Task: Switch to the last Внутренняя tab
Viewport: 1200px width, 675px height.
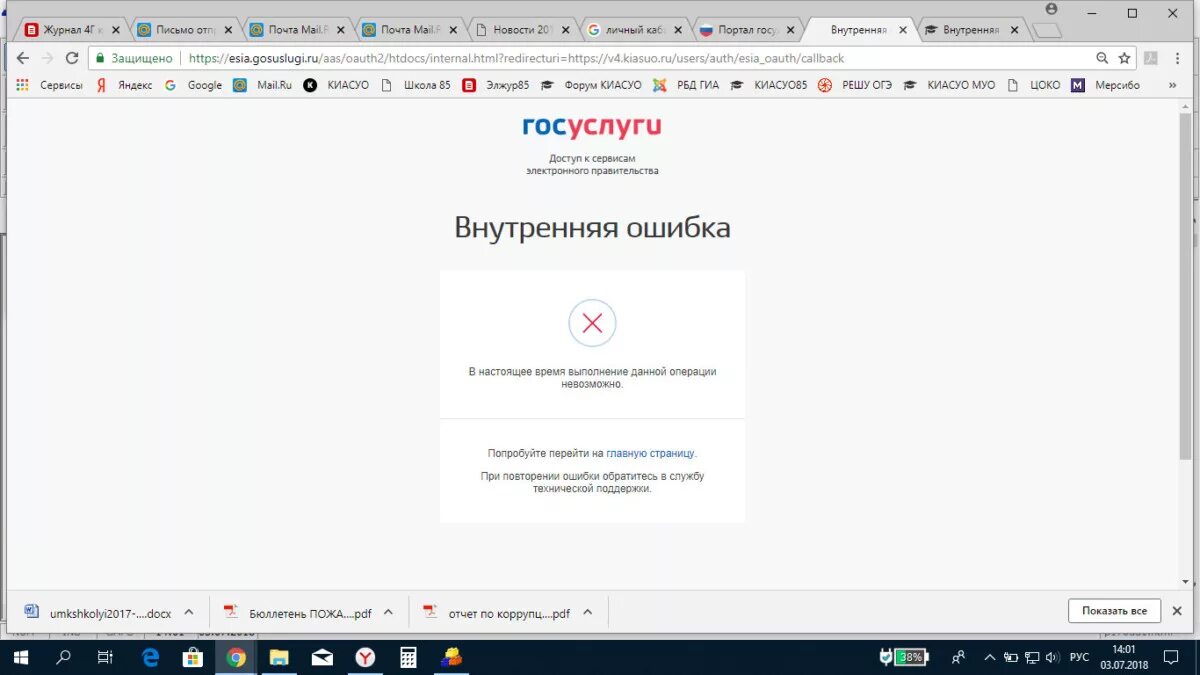Action: point(970,30)
